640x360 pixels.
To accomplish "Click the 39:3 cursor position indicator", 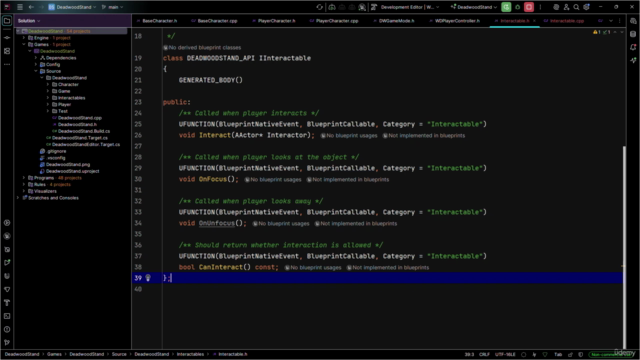I will tap(469, 354).
